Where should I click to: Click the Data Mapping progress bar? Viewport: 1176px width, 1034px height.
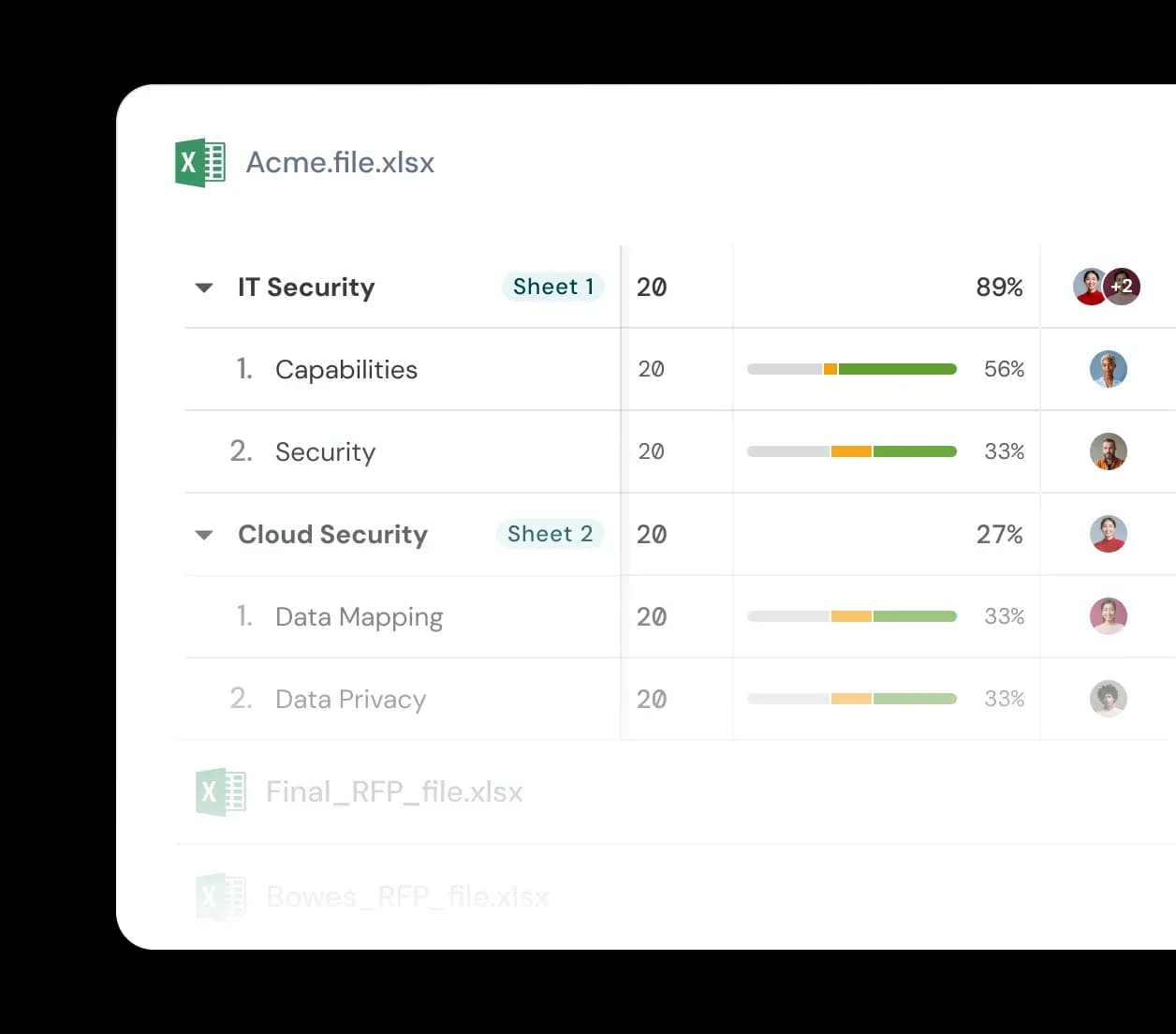851,616
